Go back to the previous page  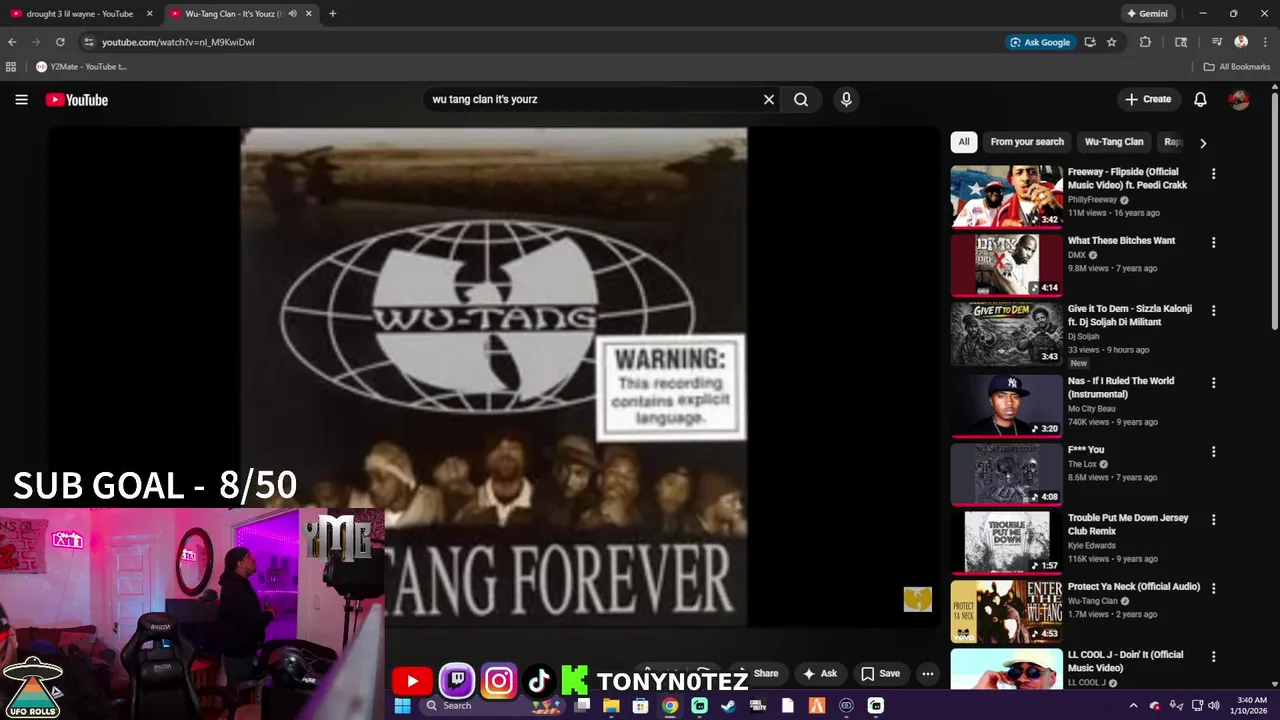(12, 42)
